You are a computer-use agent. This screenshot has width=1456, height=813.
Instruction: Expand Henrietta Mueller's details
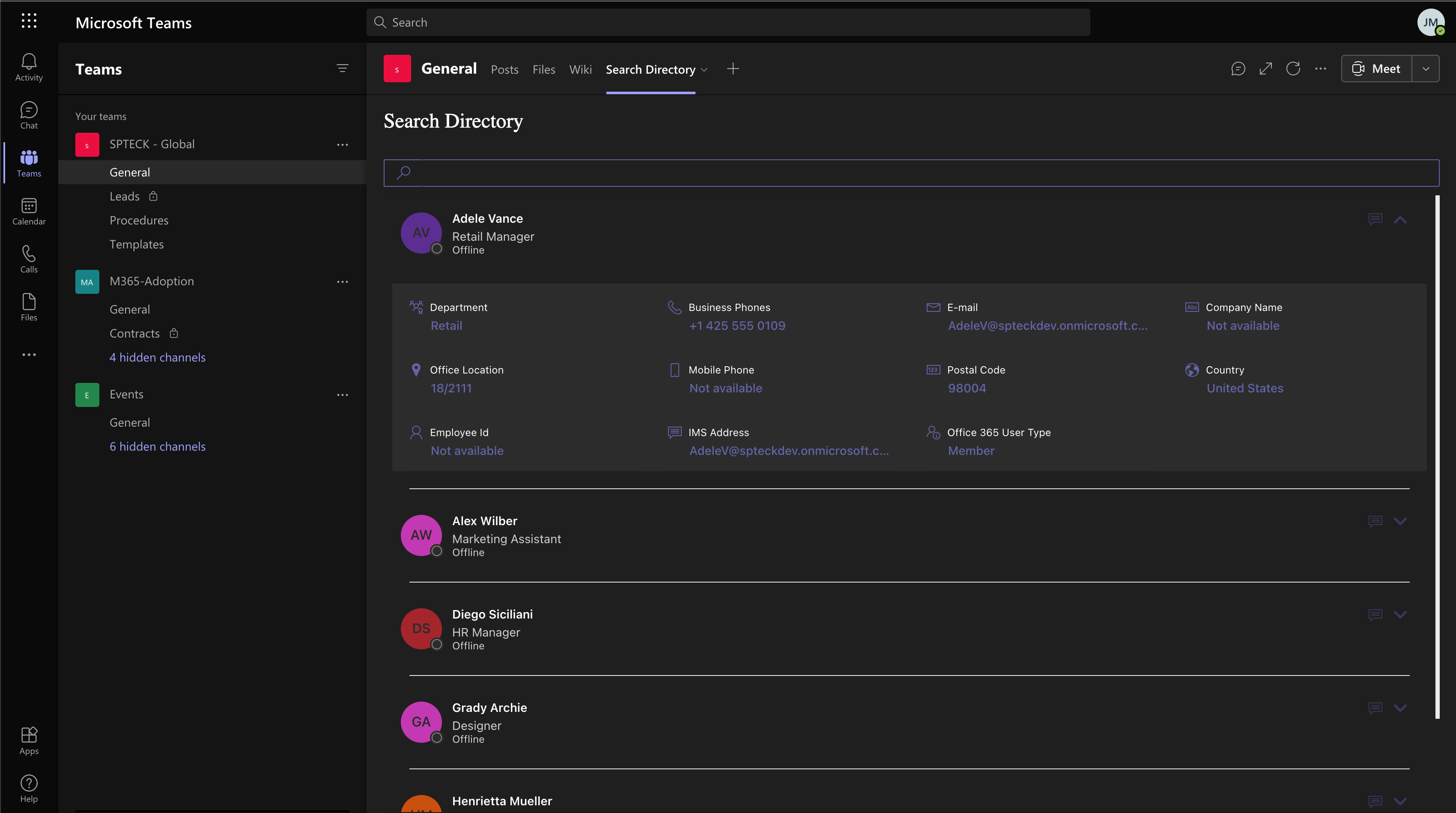[x=1400, y=801]
